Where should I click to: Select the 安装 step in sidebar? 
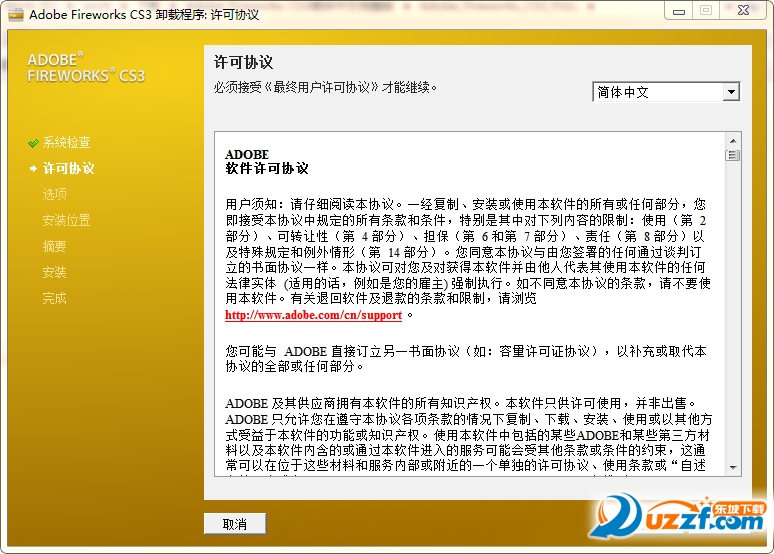click(x=54, y=272)
